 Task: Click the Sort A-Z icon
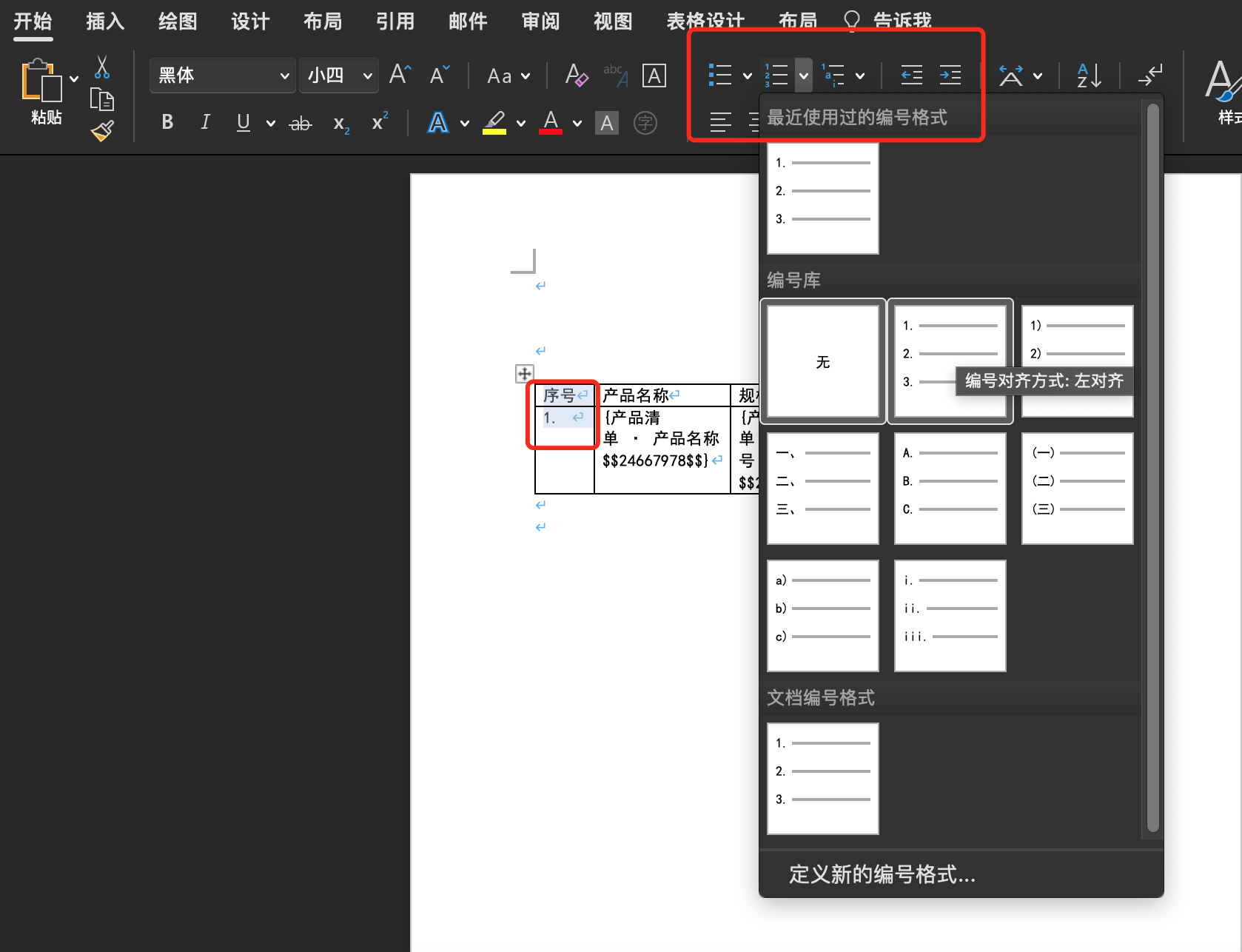click(x=1090, y=75)
